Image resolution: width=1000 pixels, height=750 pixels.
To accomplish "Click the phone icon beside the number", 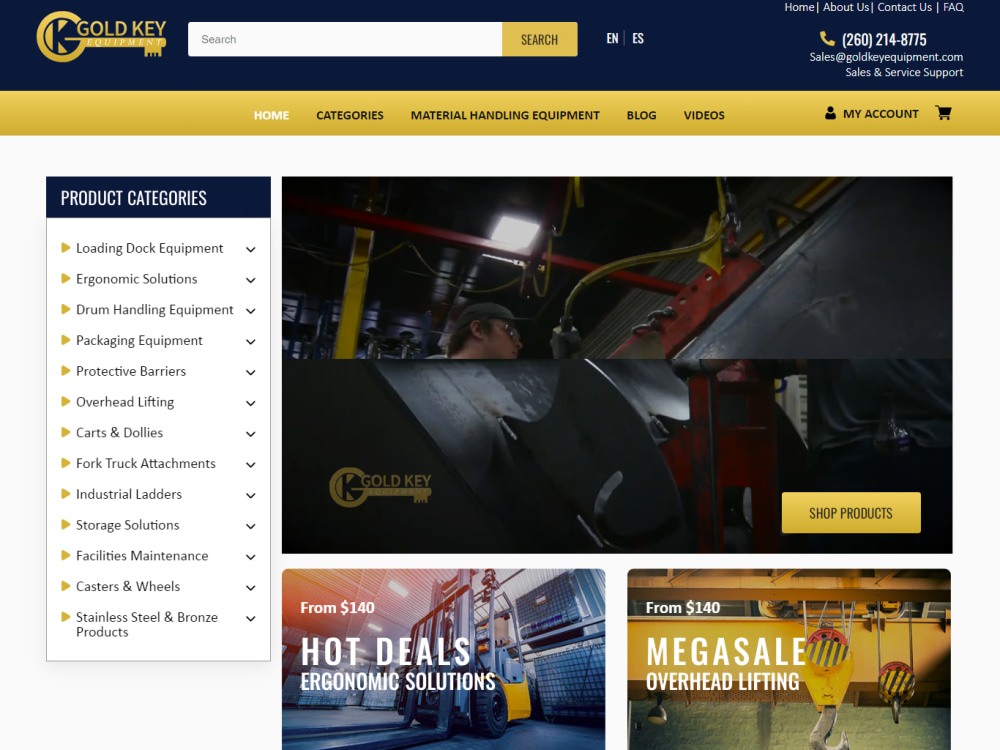I will pos(827,39).
